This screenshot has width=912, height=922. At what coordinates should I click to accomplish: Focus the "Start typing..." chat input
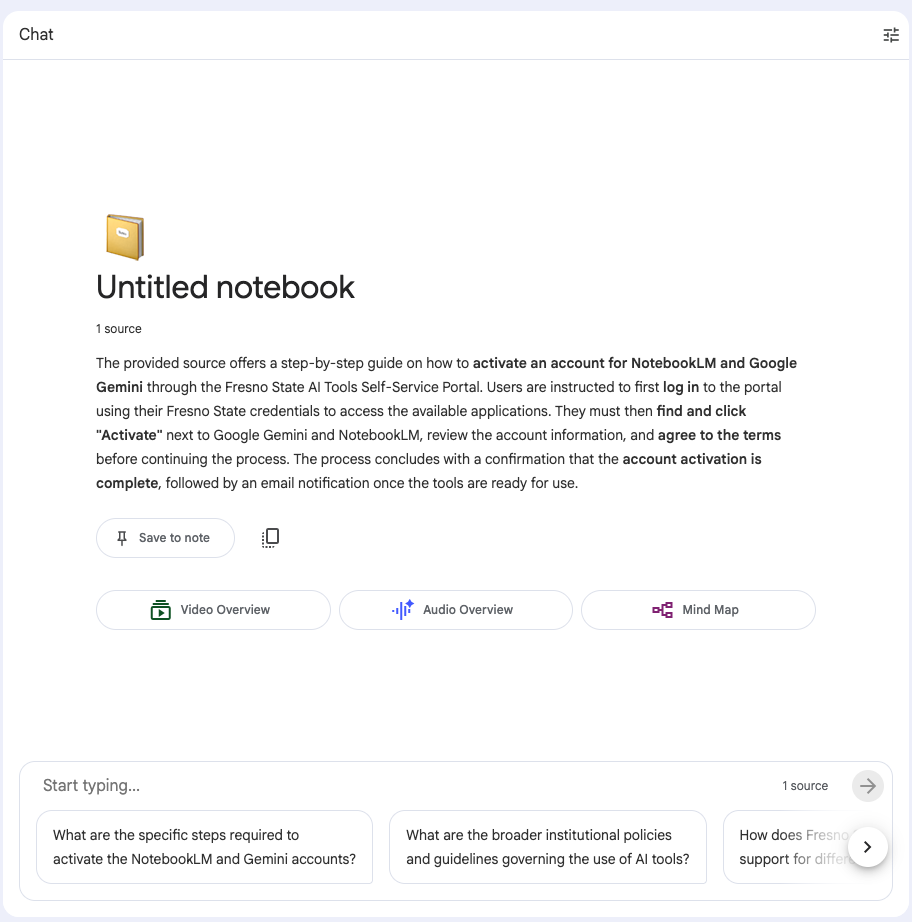(400, 786)
